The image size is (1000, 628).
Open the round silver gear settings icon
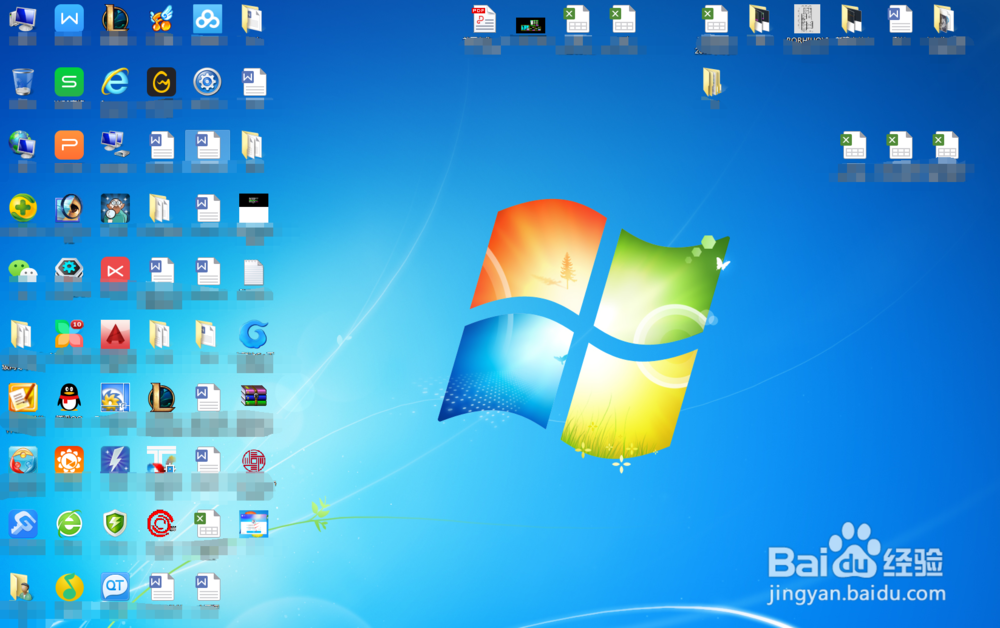point(207,82)
